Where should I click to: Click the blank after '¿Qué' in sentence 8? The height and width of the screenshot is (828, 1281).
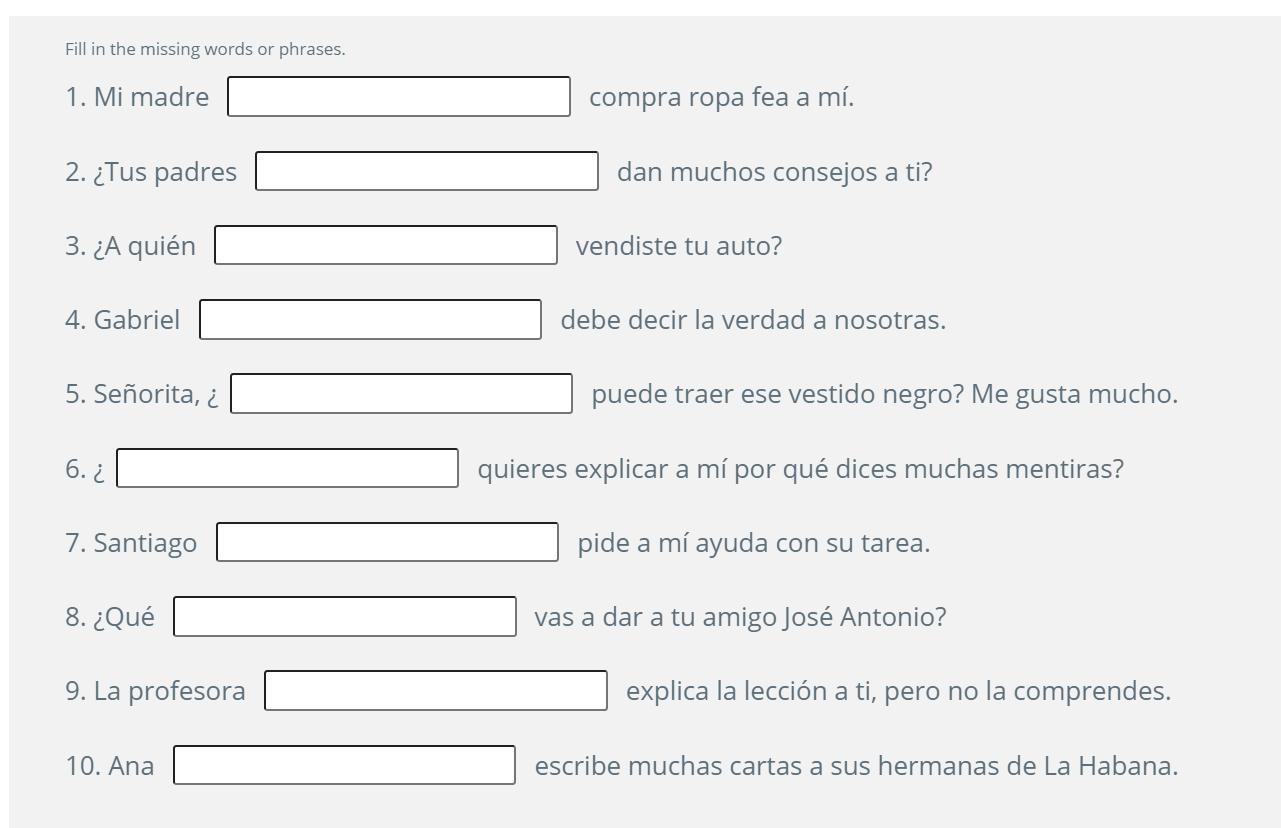tap(345, 617)
